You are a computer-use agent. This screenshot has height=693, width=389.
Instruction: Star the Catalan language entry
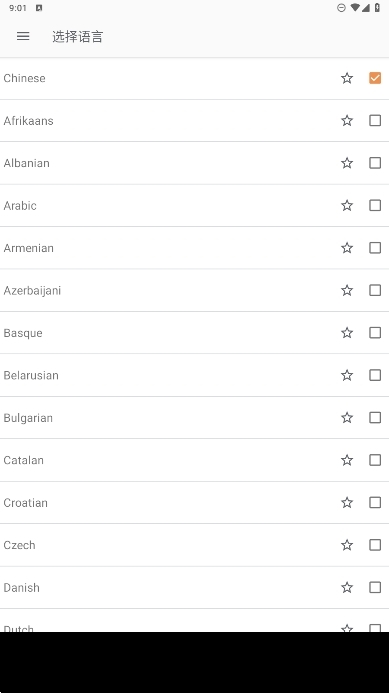click(347, 460)
